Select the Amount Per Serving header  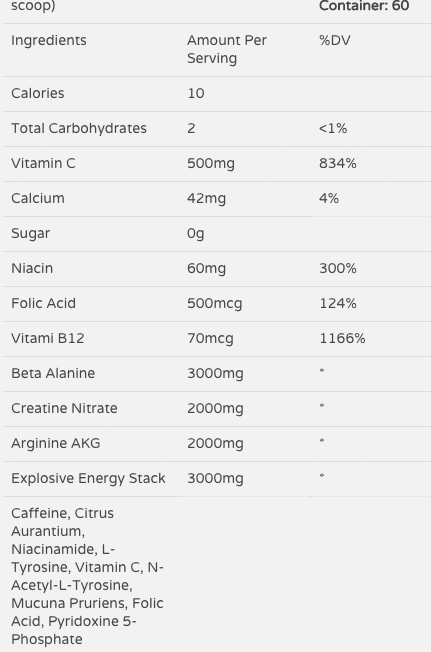227,49
